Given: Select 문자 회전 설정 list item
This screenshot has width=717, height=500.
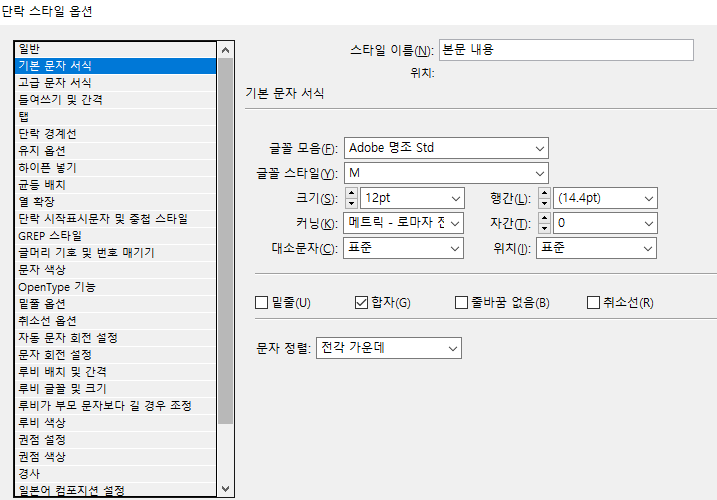Looking at the screenshot, I should click(115, 355).
